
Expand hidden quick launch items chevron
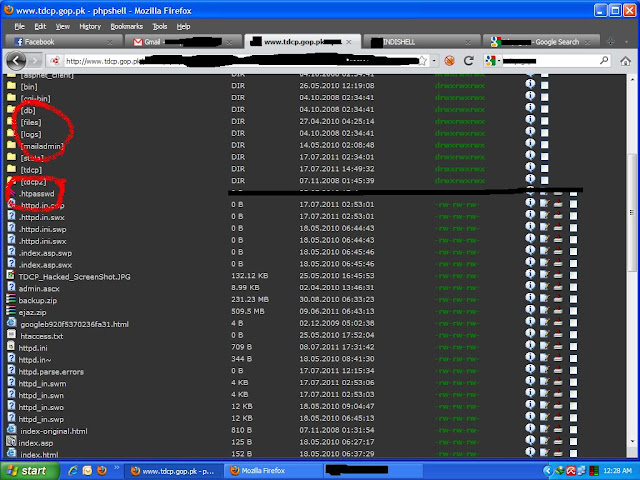click(116, 467)
